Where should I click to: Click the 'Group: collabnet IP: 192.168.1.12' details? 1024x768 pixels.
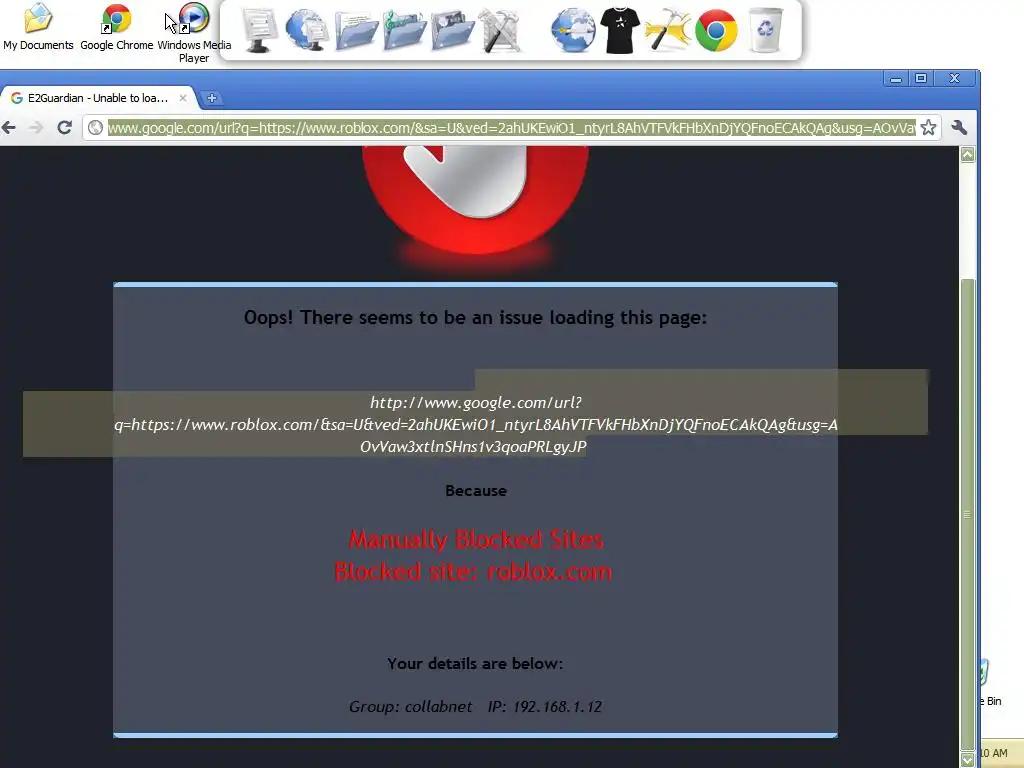475,707
